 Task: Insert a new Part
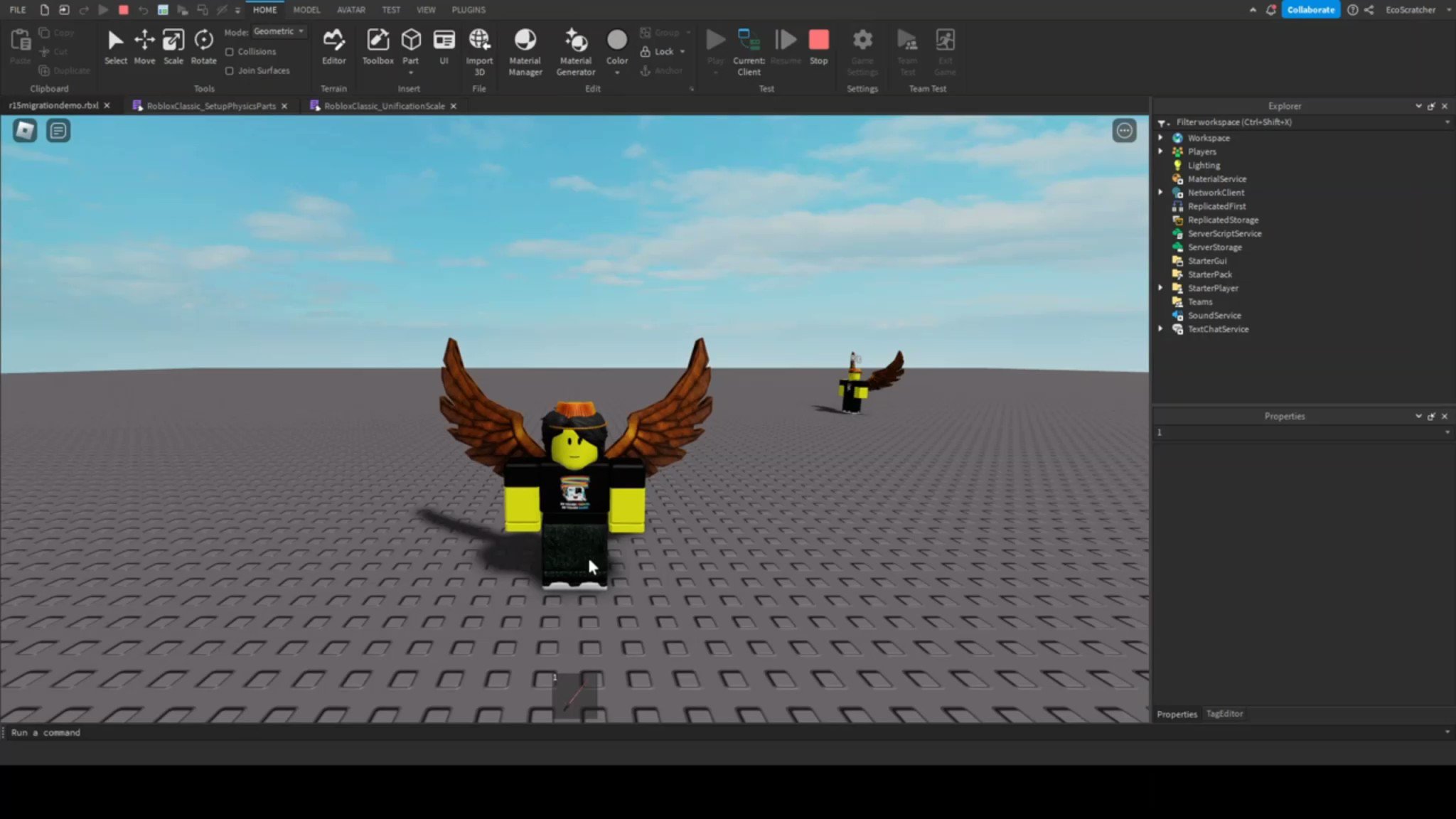[x=411, y=45]
